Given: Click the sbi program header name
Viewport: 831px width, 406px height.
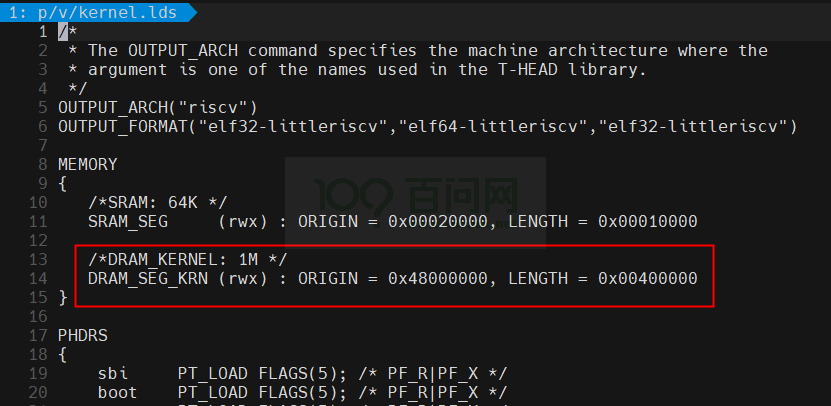Looking at the screenshot, I should pyautogui.click(x=113, y=374).
